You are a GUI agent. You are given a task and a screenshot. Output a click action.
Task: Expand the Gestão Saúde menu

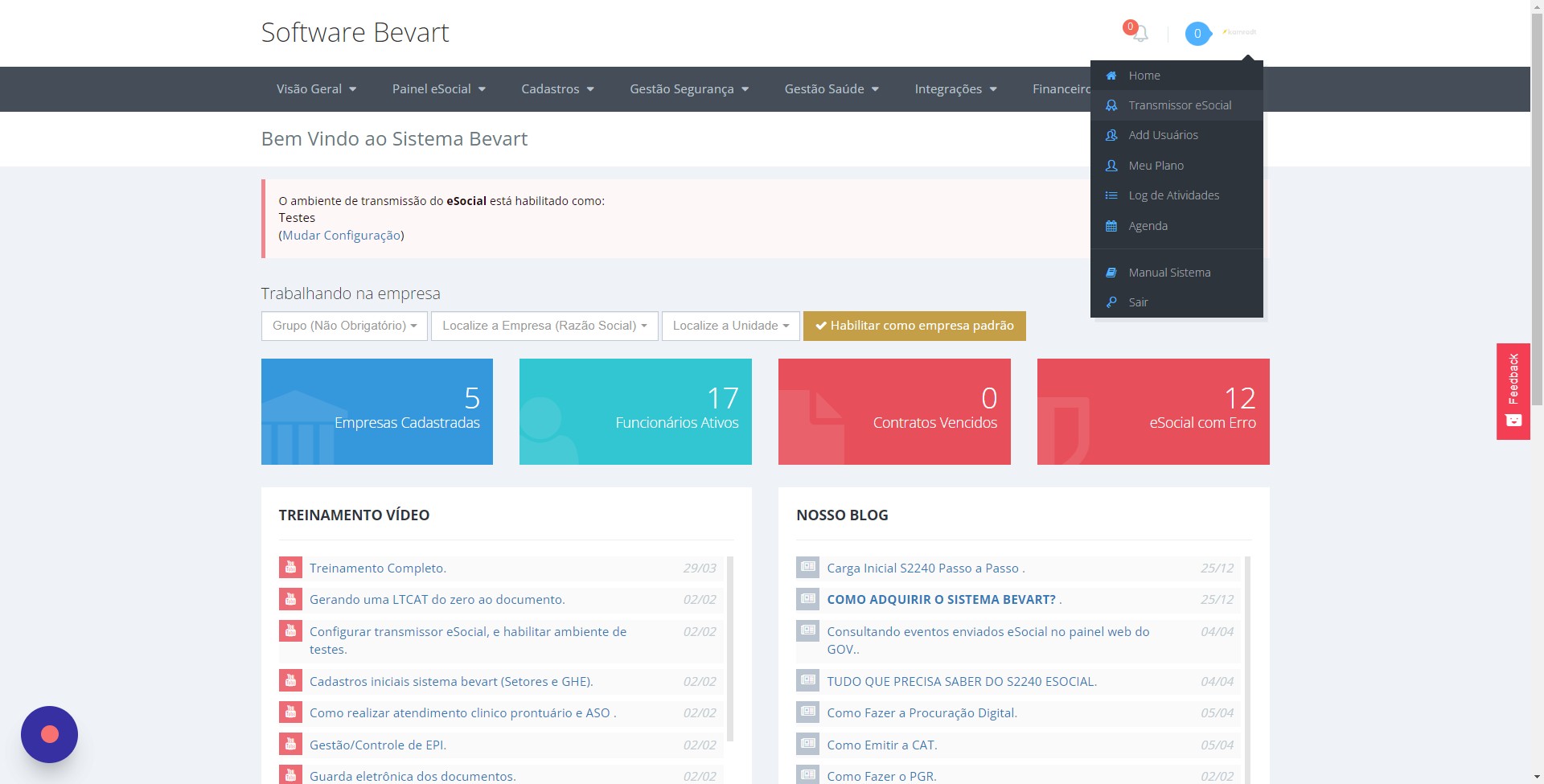[832, 89]
